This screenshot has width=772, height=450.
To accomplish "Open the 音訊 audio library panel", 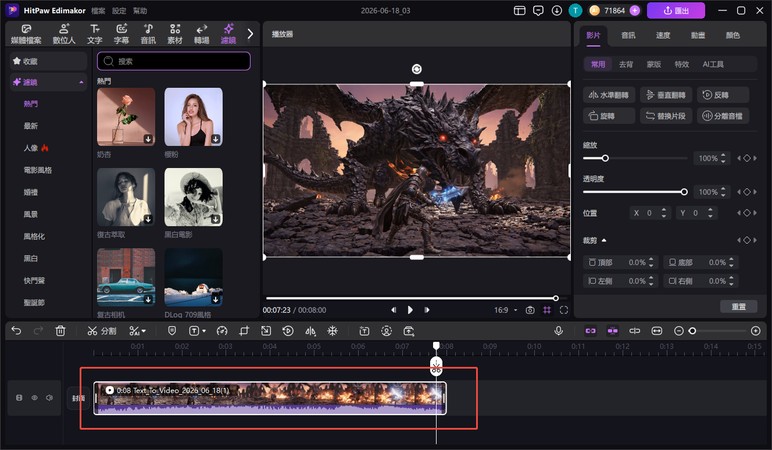I will [148, 34].
